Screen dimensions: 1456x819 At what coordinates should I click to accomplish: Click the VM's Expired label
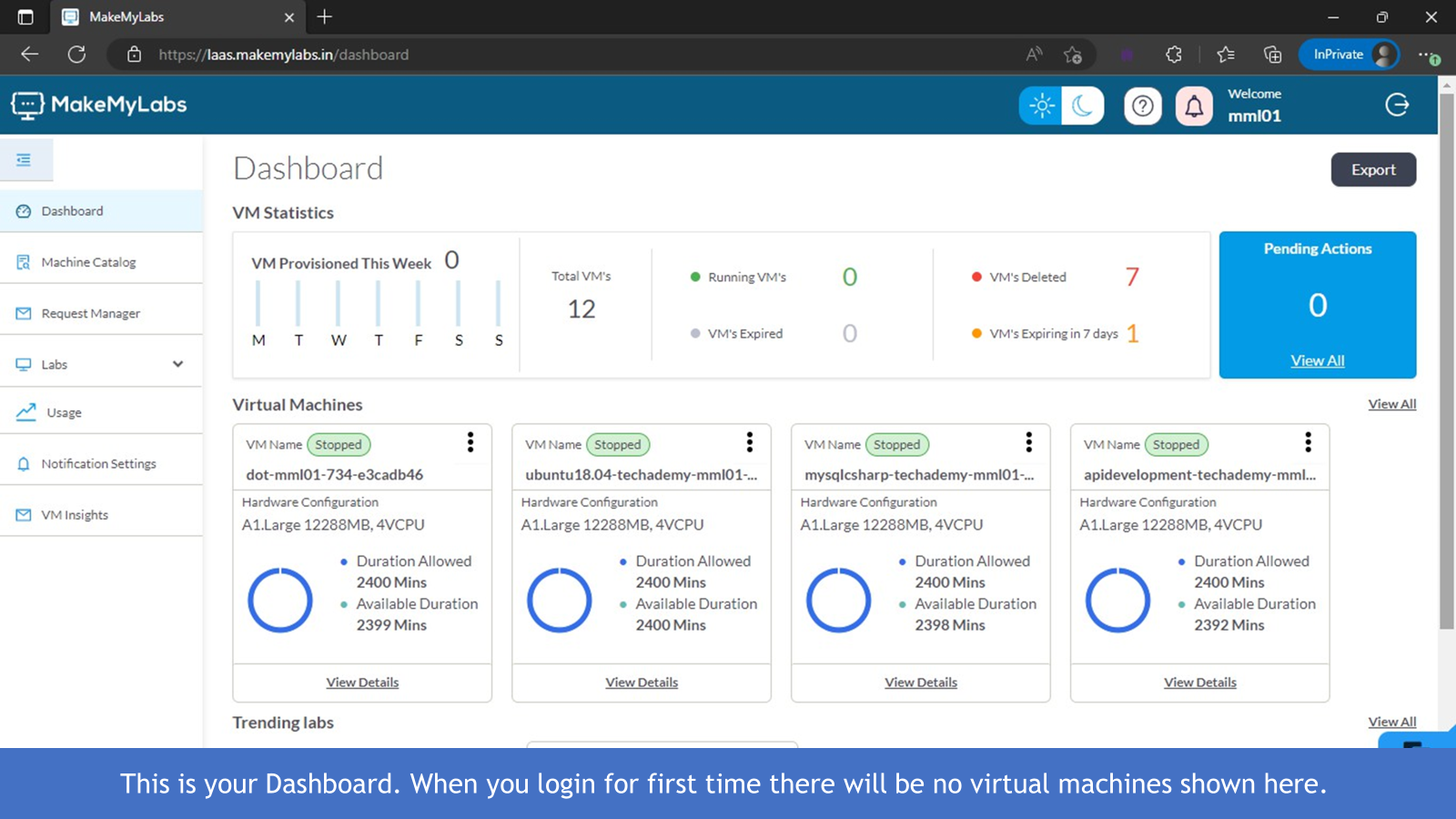[745, 334]
